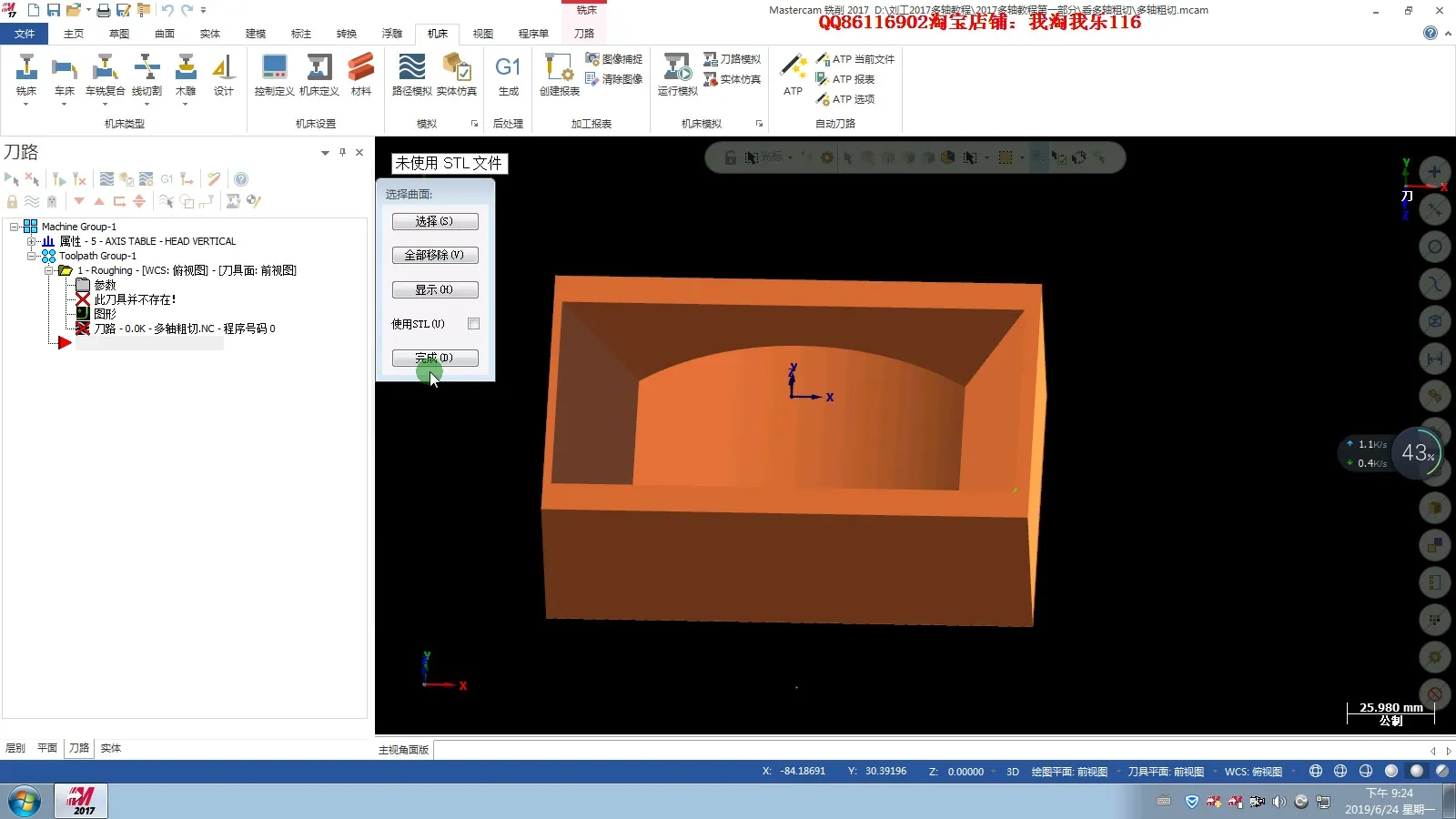
Task: Click the 全部移除 remove all button
Action: [435, 256]
